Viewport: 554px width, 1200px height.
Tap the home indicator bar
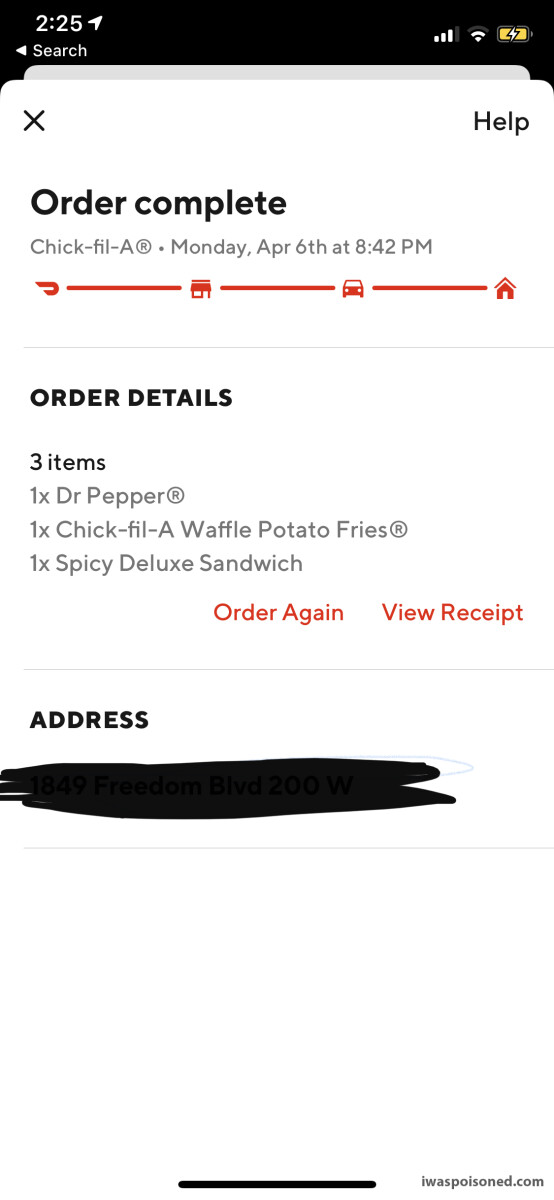tap(277, 1185)
